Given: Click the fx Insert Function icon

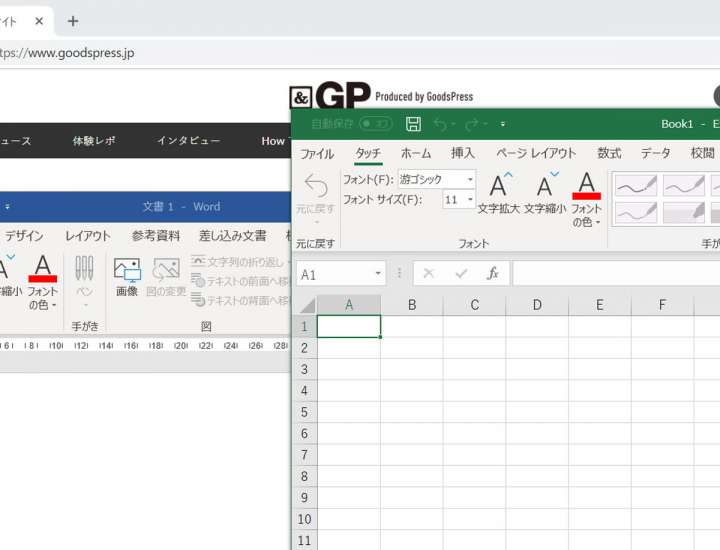Looking at the screenshot, I should [493, 274].
